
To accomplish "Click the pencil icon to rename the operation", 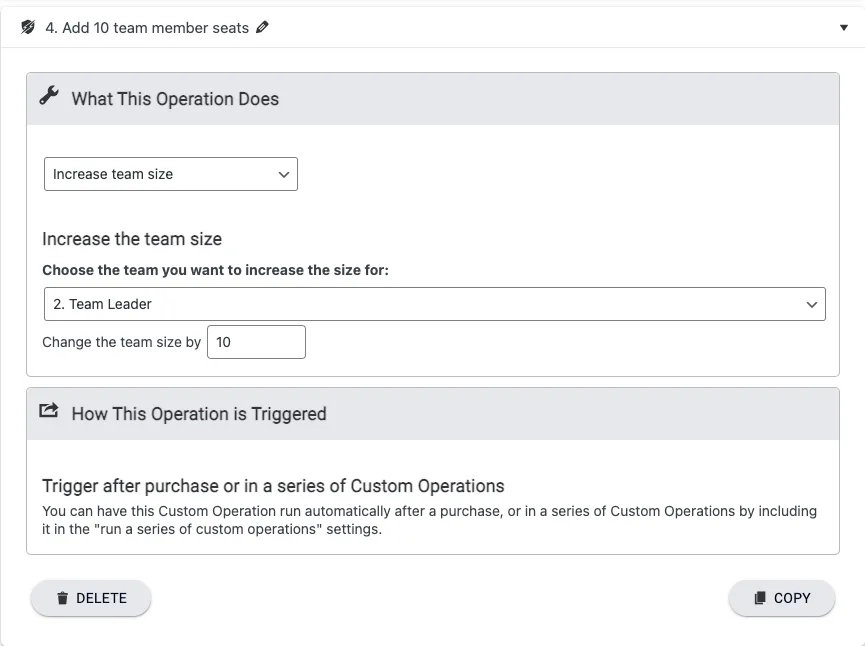I will pos(262,28).
